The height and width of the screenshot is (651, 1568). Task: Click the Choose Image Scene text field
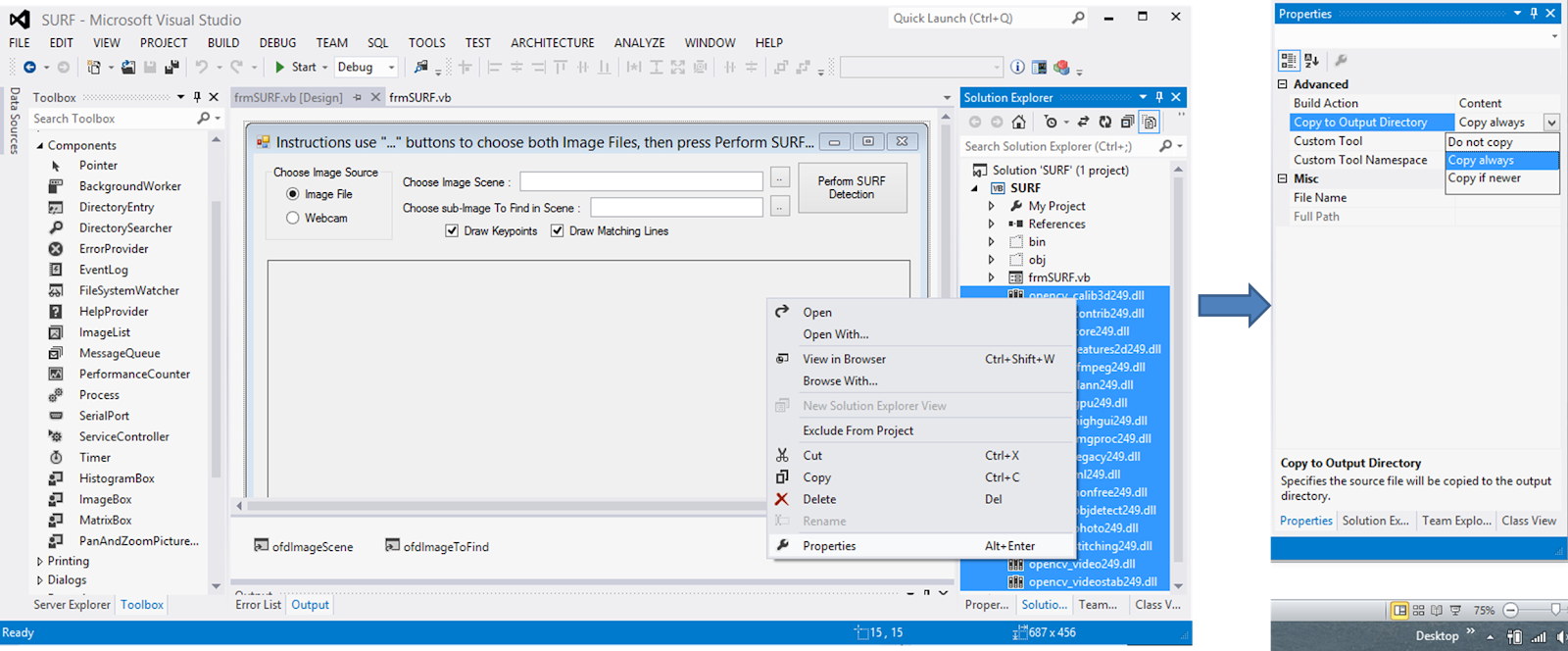(x=641, y=181)
